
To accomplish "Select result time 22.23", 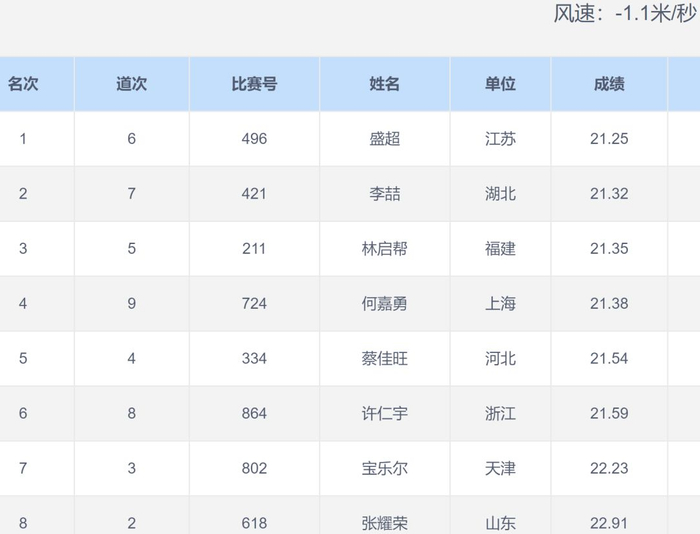I will coord(609,468).
